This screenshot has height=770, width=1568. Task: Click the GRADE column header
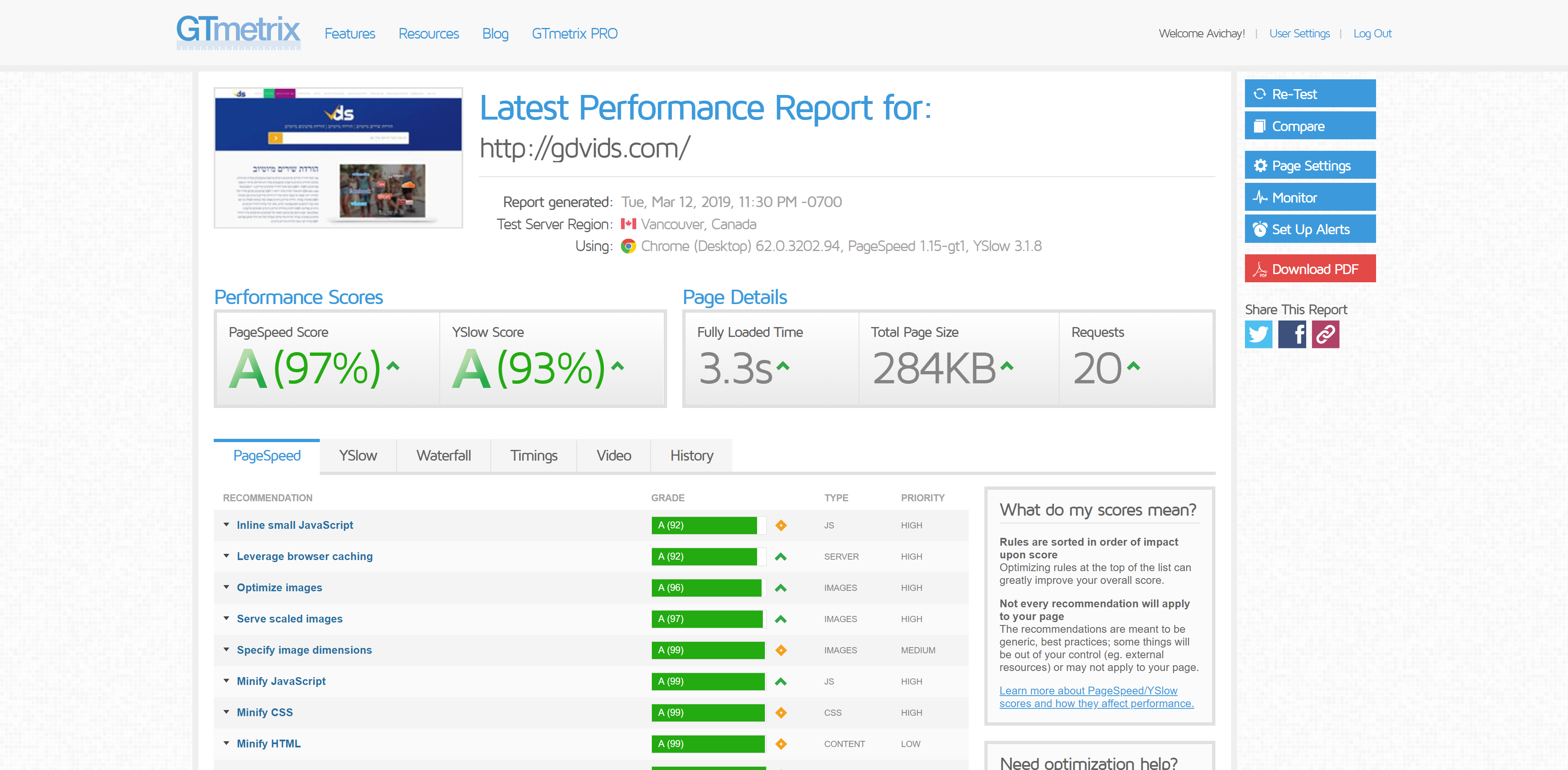pyautogui.click(x=668, y=498)
